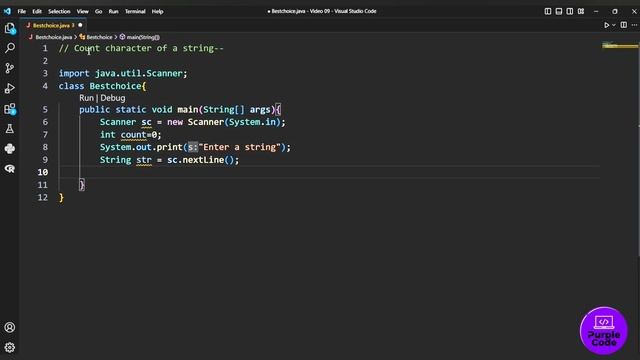Click line number 10 in gutter

point(43,172)
